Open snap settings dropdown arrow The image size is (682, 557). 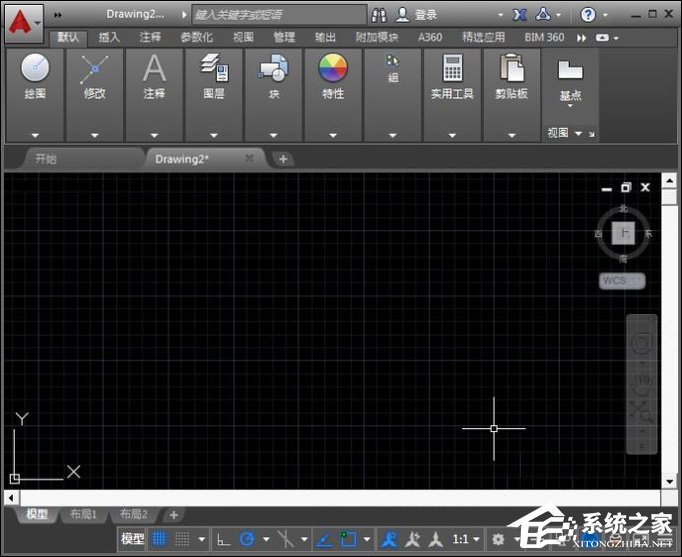(x=201, y=540)
